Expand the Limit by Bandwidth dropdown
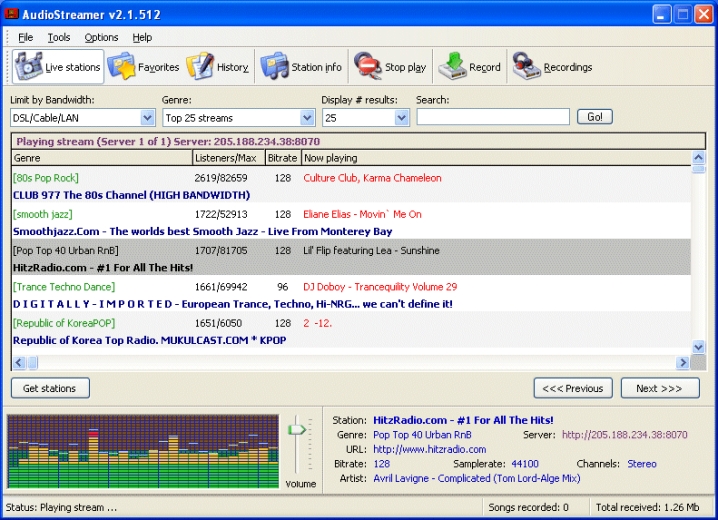Viewport: 718px width, 520px height. (x=145, y=118)
